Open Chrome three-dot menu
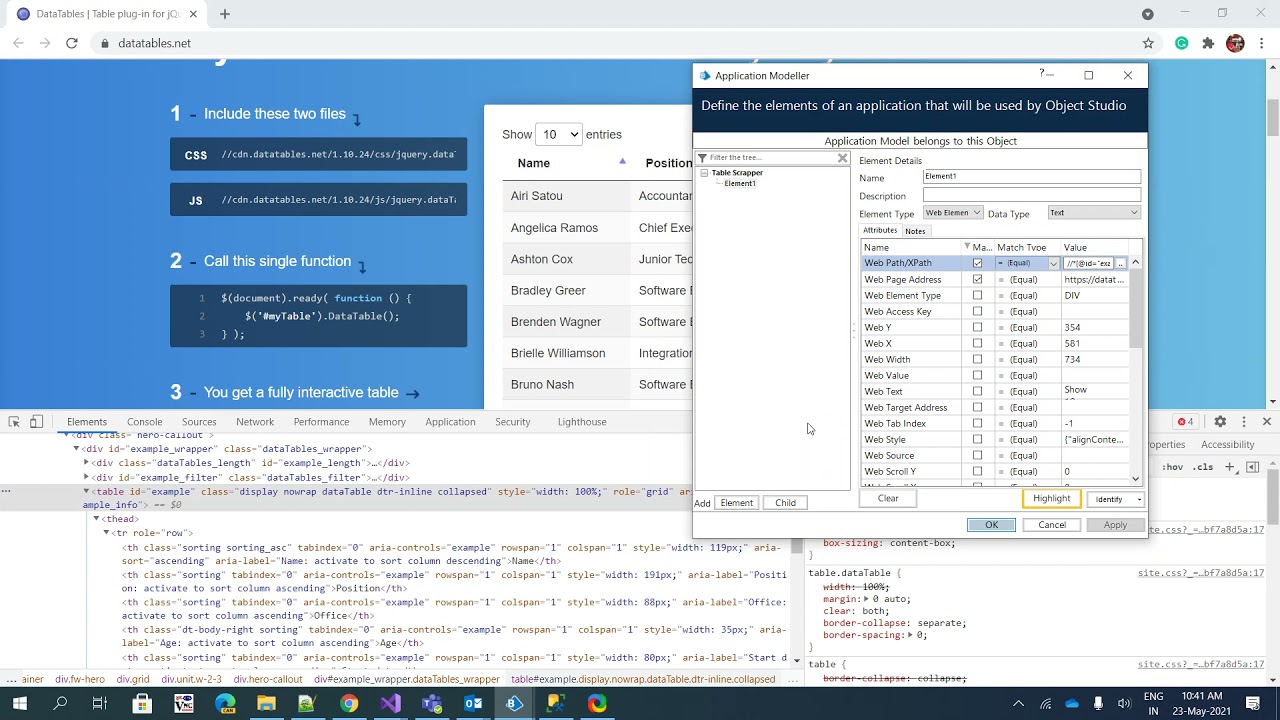The image size is (1280, 720). coord(1263,43)
